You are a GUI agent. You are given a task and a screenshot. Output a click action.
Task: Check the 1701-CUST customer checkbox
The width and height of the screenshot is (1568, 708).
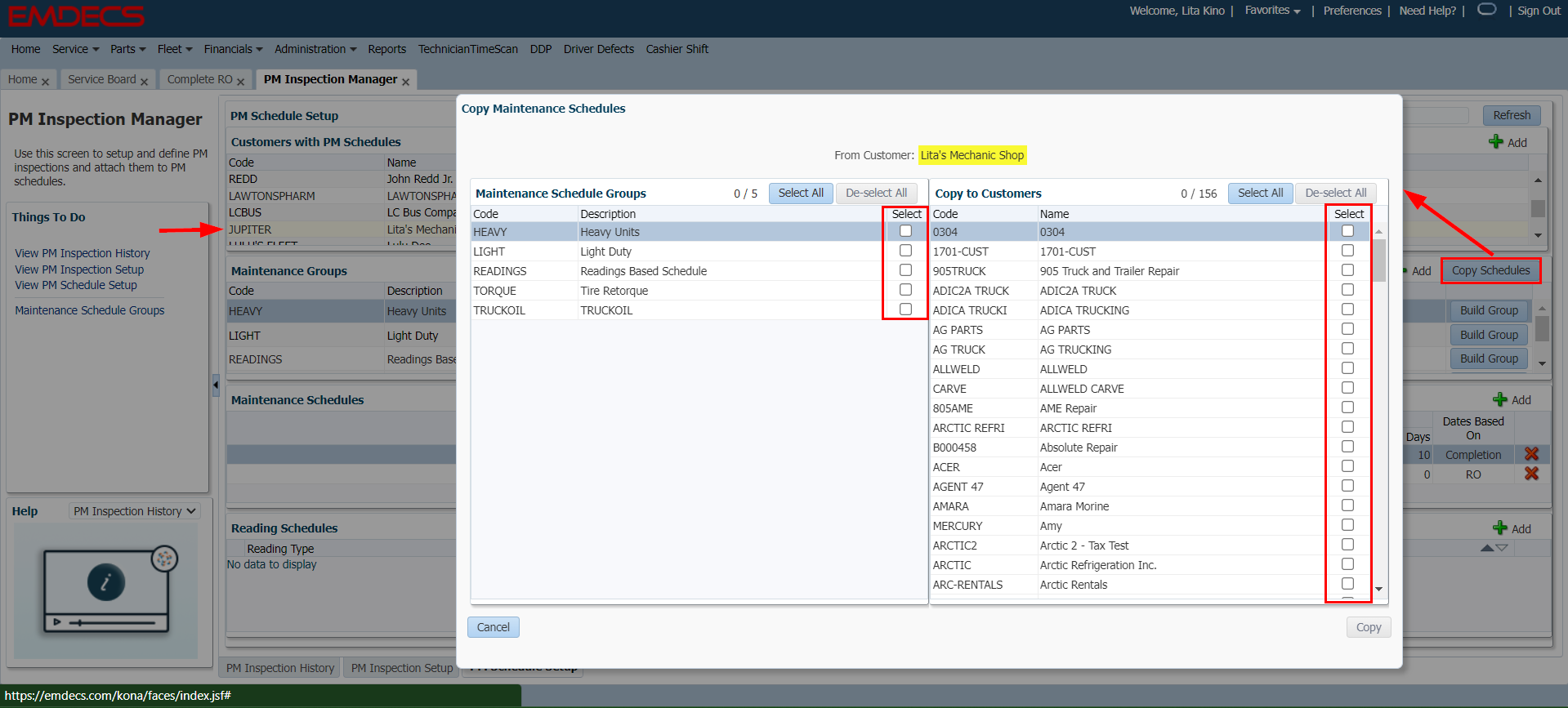point(1347,251)
